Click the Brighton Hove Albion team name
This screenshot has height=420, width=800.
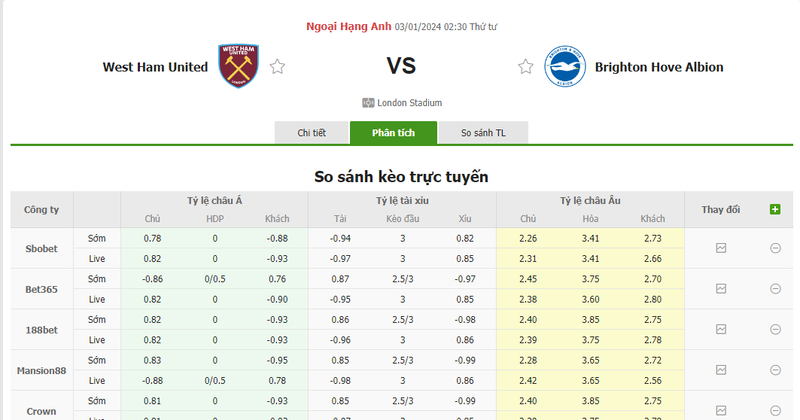point(658,67)
